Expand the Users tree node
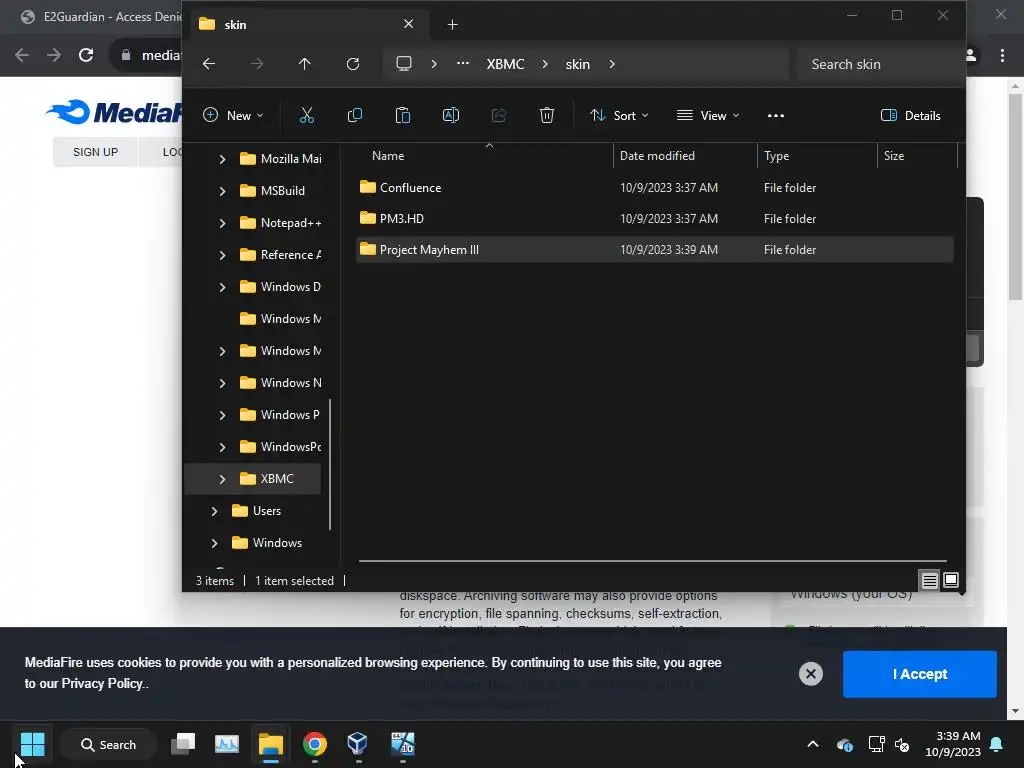The height and width of the screenshot is (768, 1024). pyautogui.click(x=214, y=511)
